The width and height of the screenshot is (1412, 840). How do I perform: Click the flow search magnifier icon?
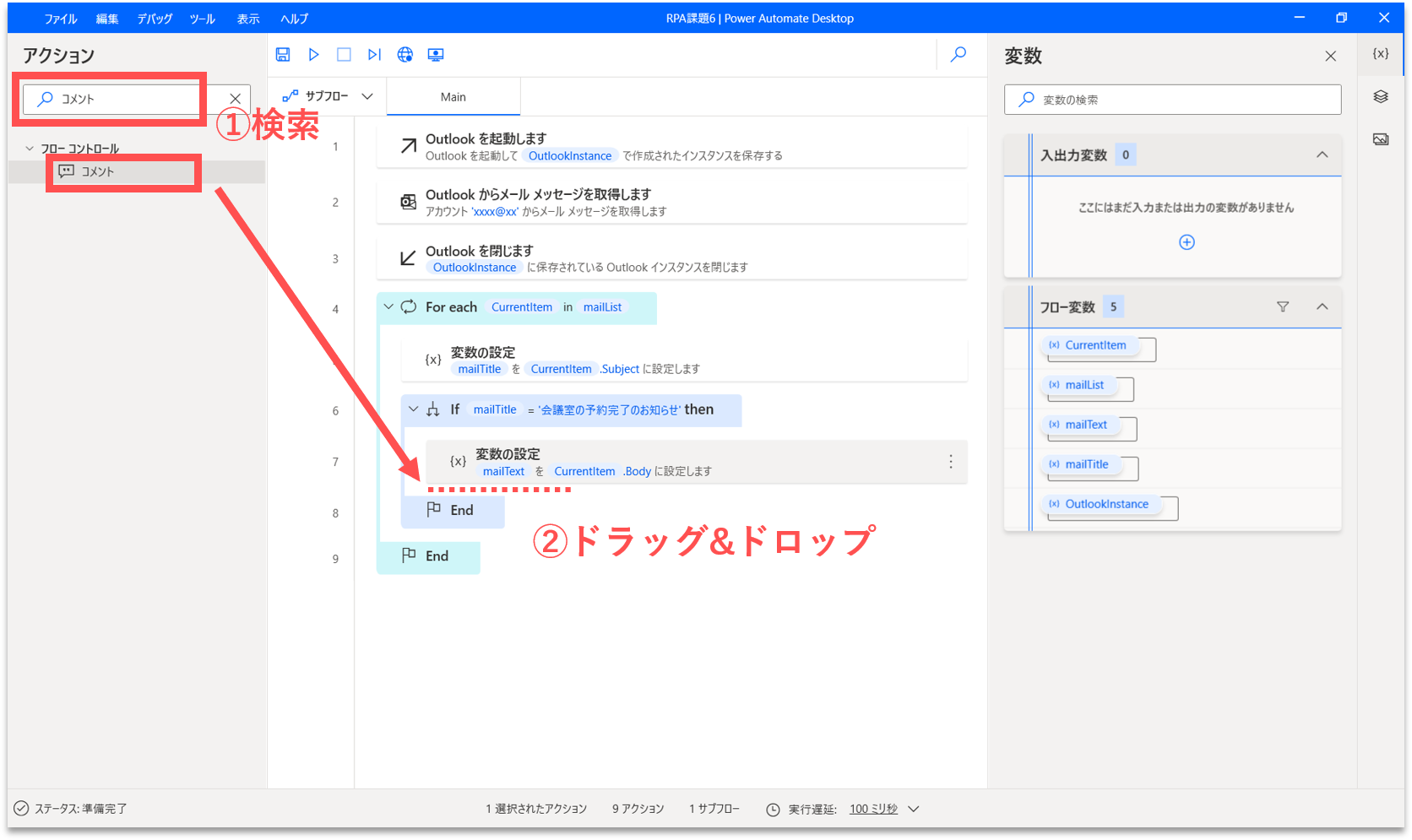coord(959,55)
